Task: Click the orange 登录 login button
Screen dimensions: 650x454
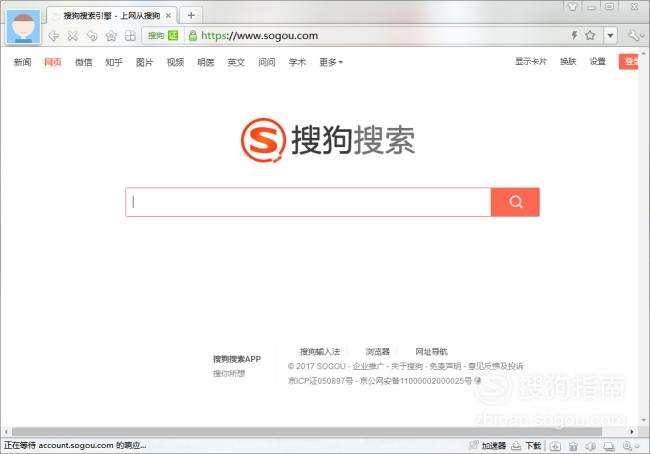Action: (628, 62)
